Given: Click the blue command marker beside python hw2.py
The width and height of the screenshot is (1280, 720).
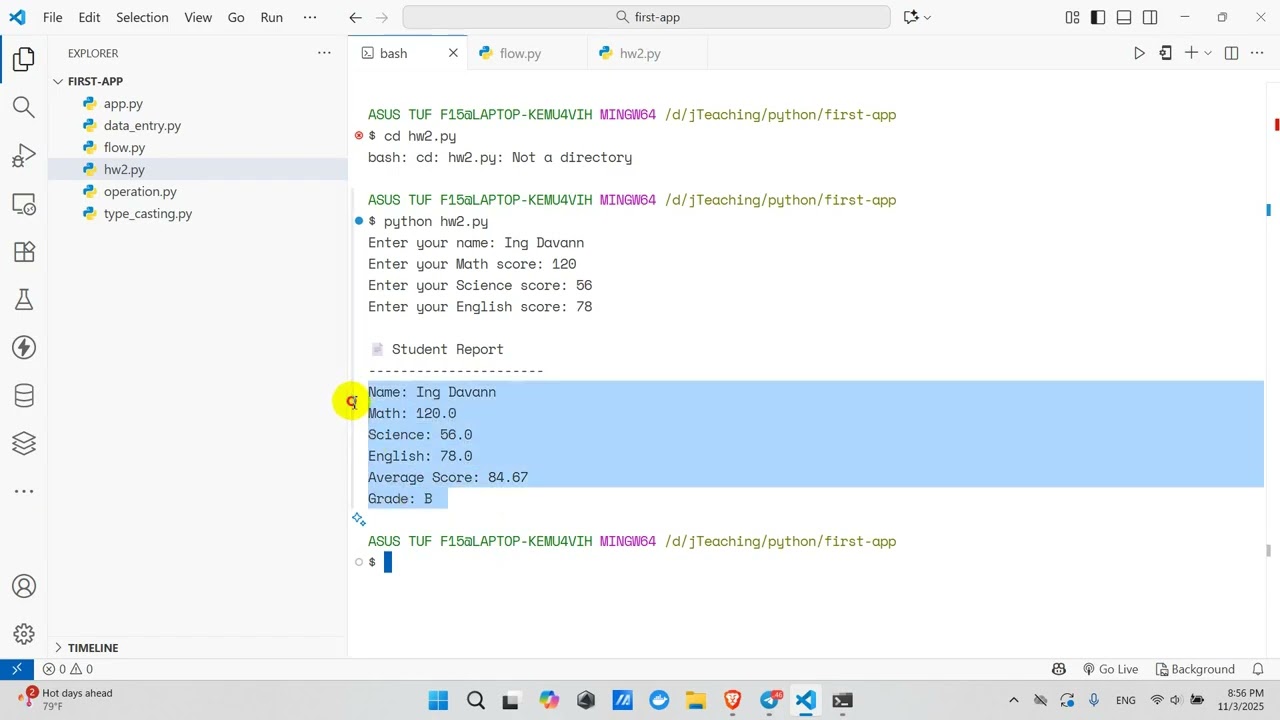Looking at the screenshot, I should click(358, 221).
